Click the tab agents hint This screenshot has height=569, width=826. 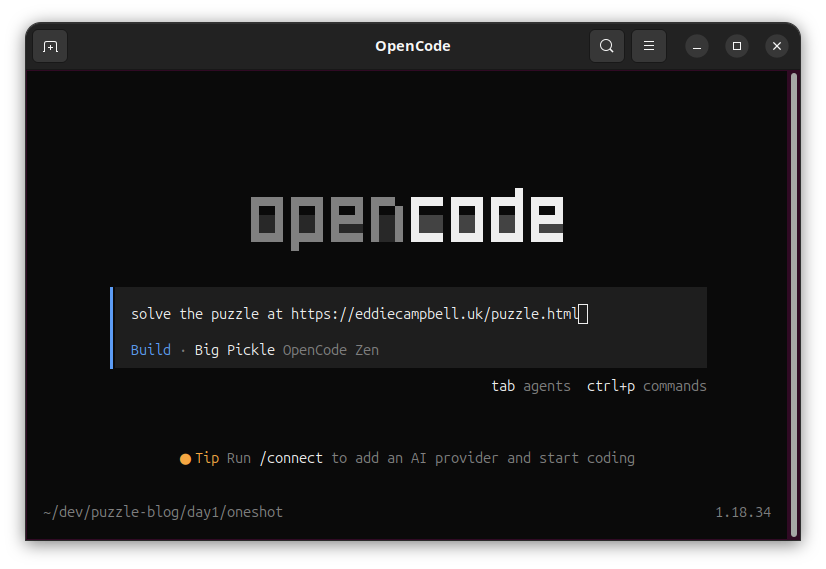tap(531, 386)
